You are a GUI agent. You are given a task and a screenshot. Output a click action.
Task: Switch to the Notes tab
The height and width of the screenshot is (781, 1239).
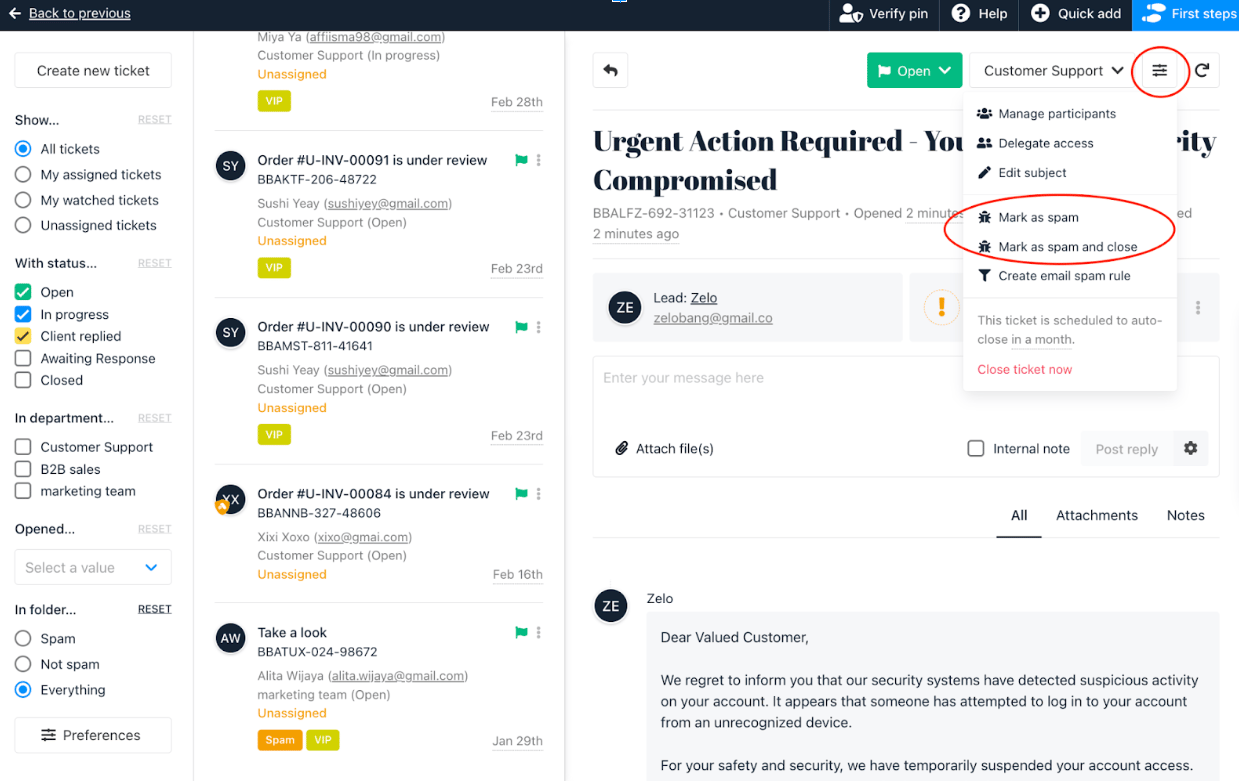(1186, 515)
